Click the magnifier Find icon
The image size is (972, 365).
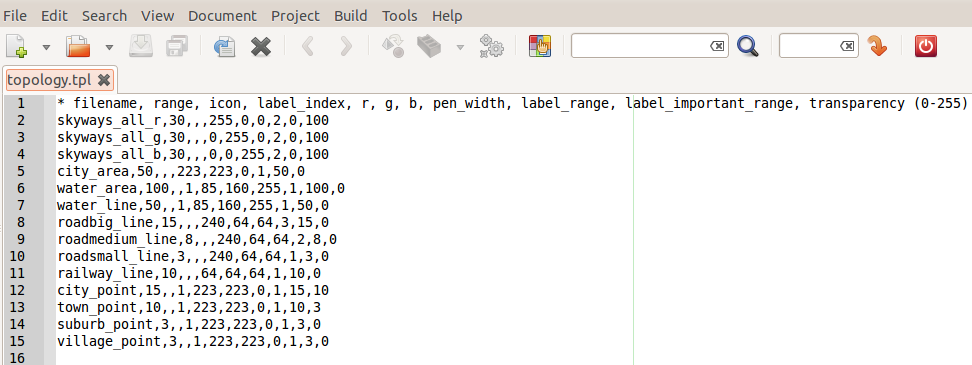click(x=748, y=46)
